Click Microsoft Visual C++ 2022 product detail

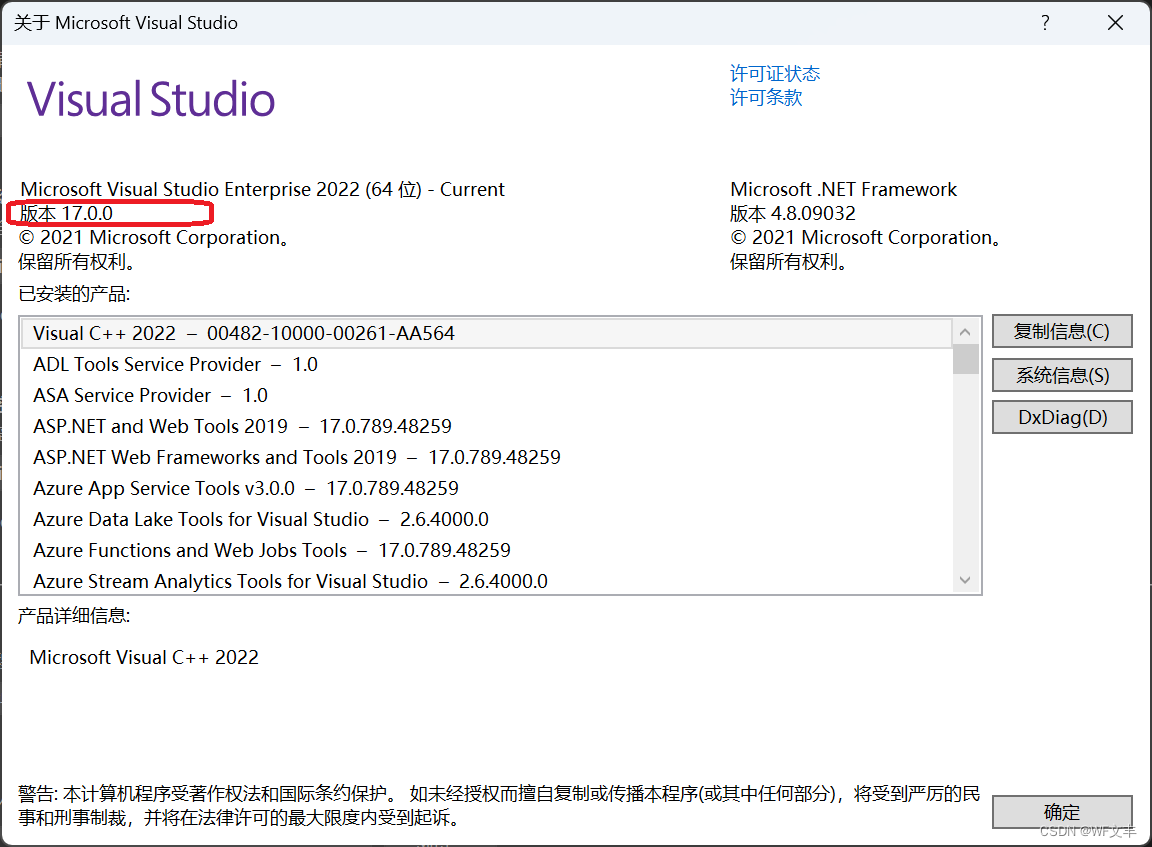[144, 657]
